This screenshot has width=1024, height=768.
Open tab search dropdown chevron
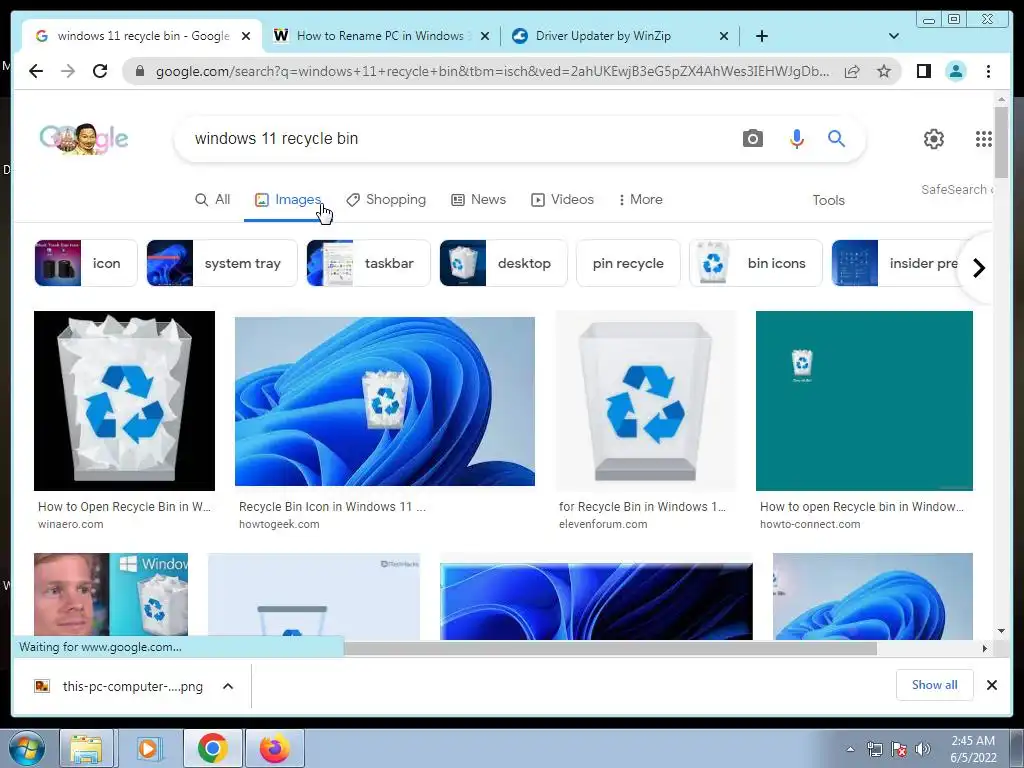tap(893, 36)
